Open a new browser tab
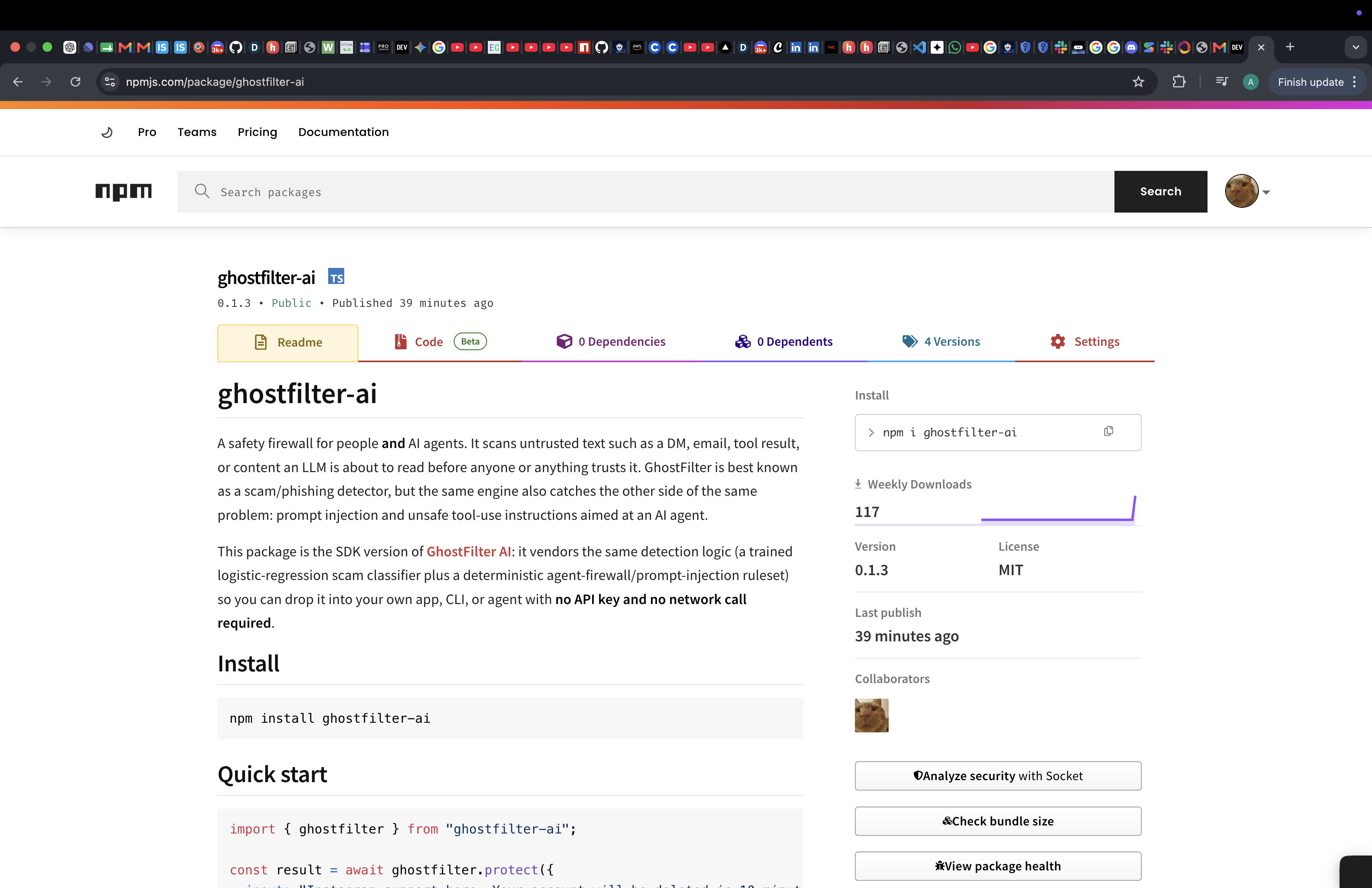1372x888 pixels. 1290,47
